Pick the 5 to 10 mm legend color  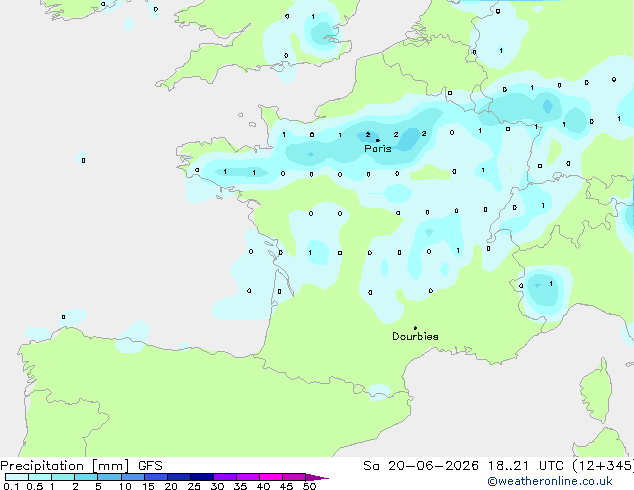[109, 477]
